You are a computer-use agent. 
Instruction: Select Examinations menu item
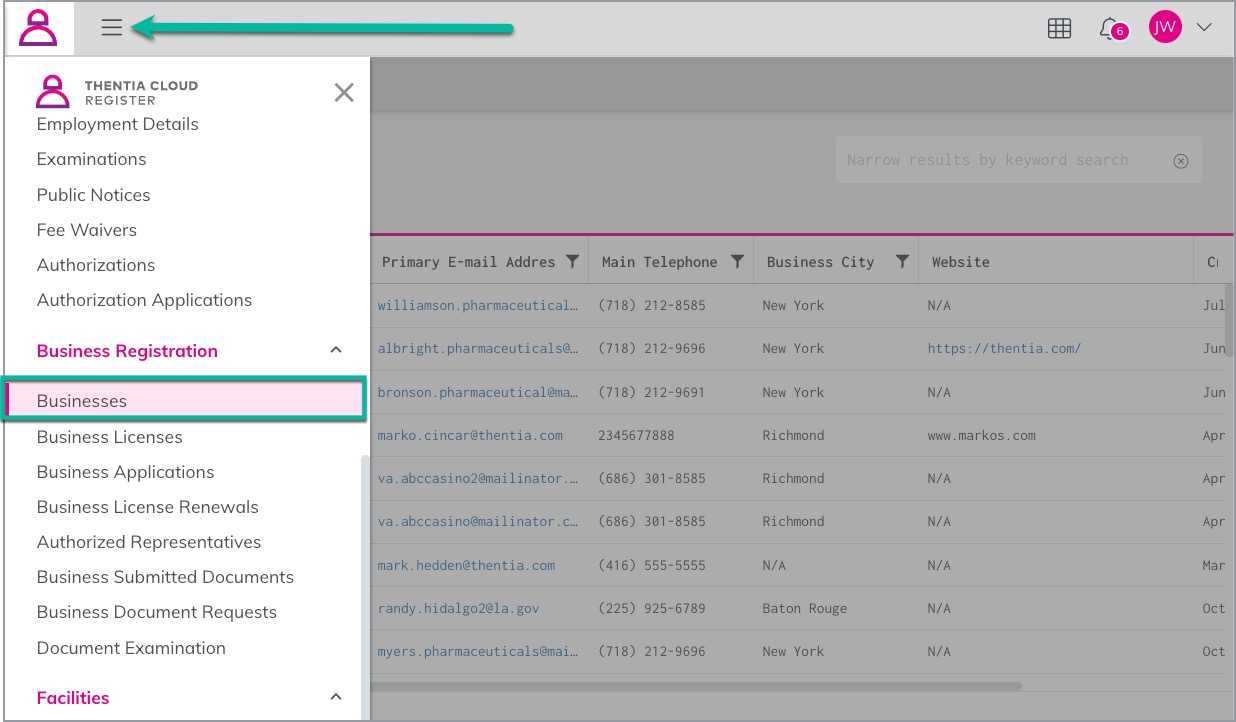point(92,159)
